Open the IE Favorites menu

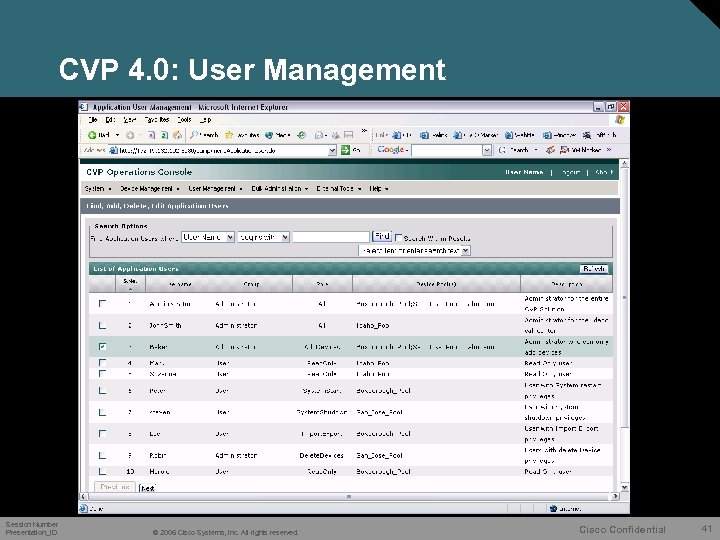157,120
